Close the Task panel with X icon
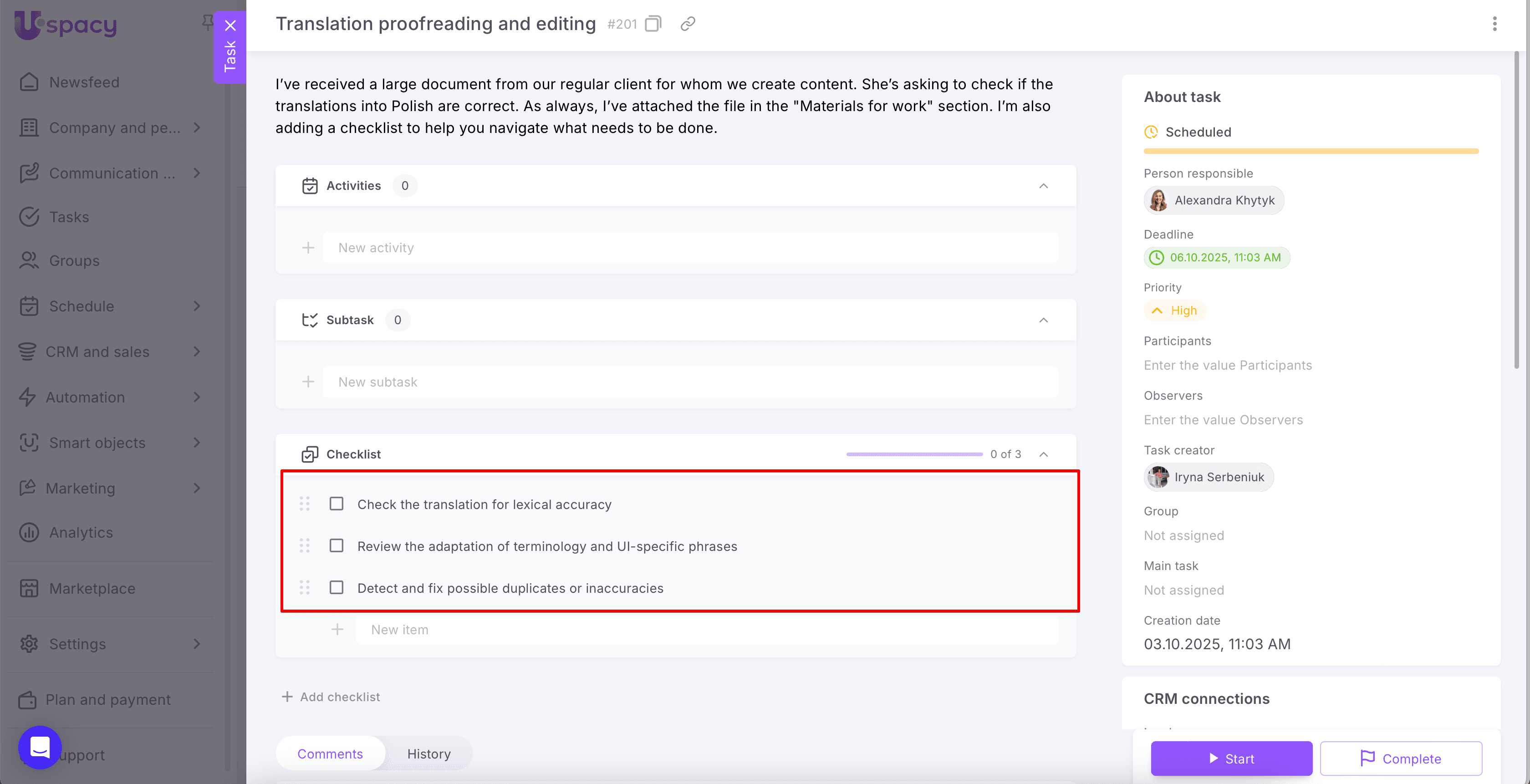This screenshot has height=784, width=1530. (230, 25)
